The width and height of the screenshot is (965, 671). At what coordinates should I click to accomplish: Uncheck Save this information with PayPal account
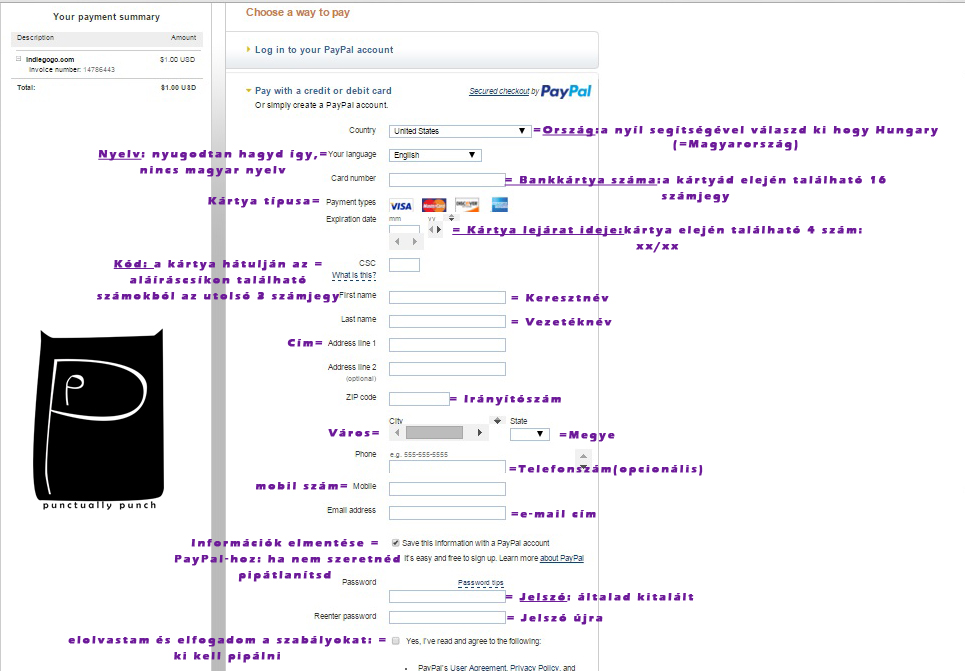click(x=396, y=543)
